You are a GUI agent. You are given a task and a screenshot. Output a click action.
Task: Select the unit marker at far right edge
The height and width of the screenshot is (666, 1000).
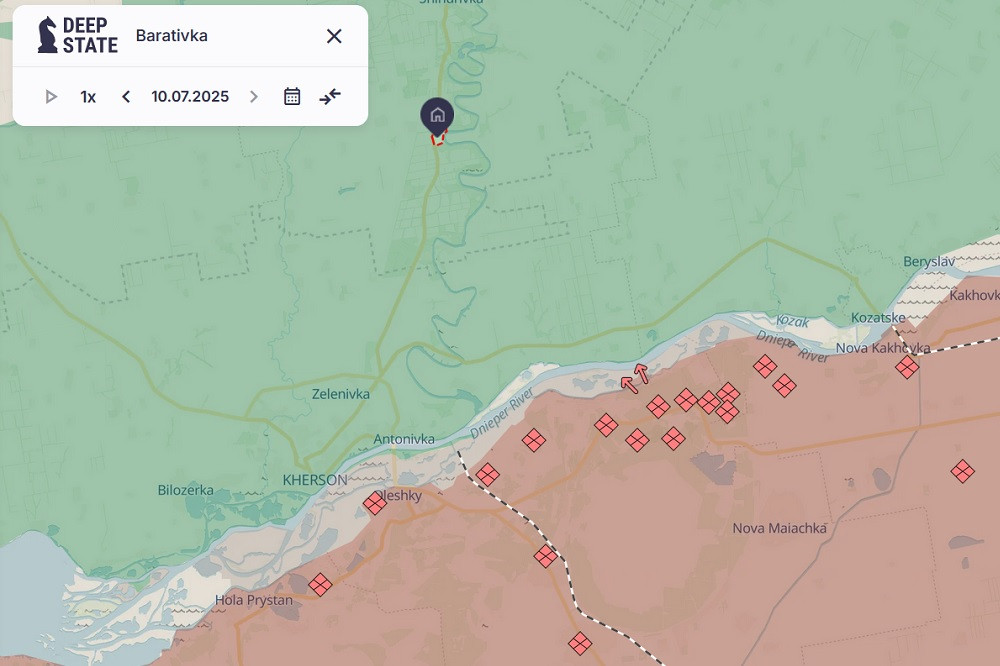pyautogui.click(x=962, y=471)
